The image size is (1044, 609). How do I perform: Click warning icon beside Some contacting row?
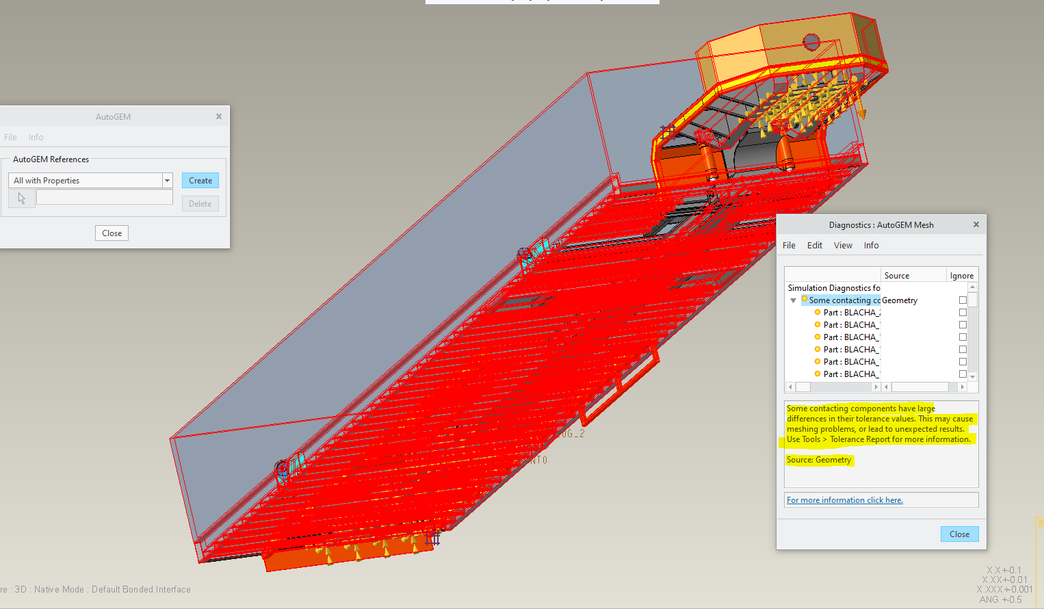[x=804, y=300]
